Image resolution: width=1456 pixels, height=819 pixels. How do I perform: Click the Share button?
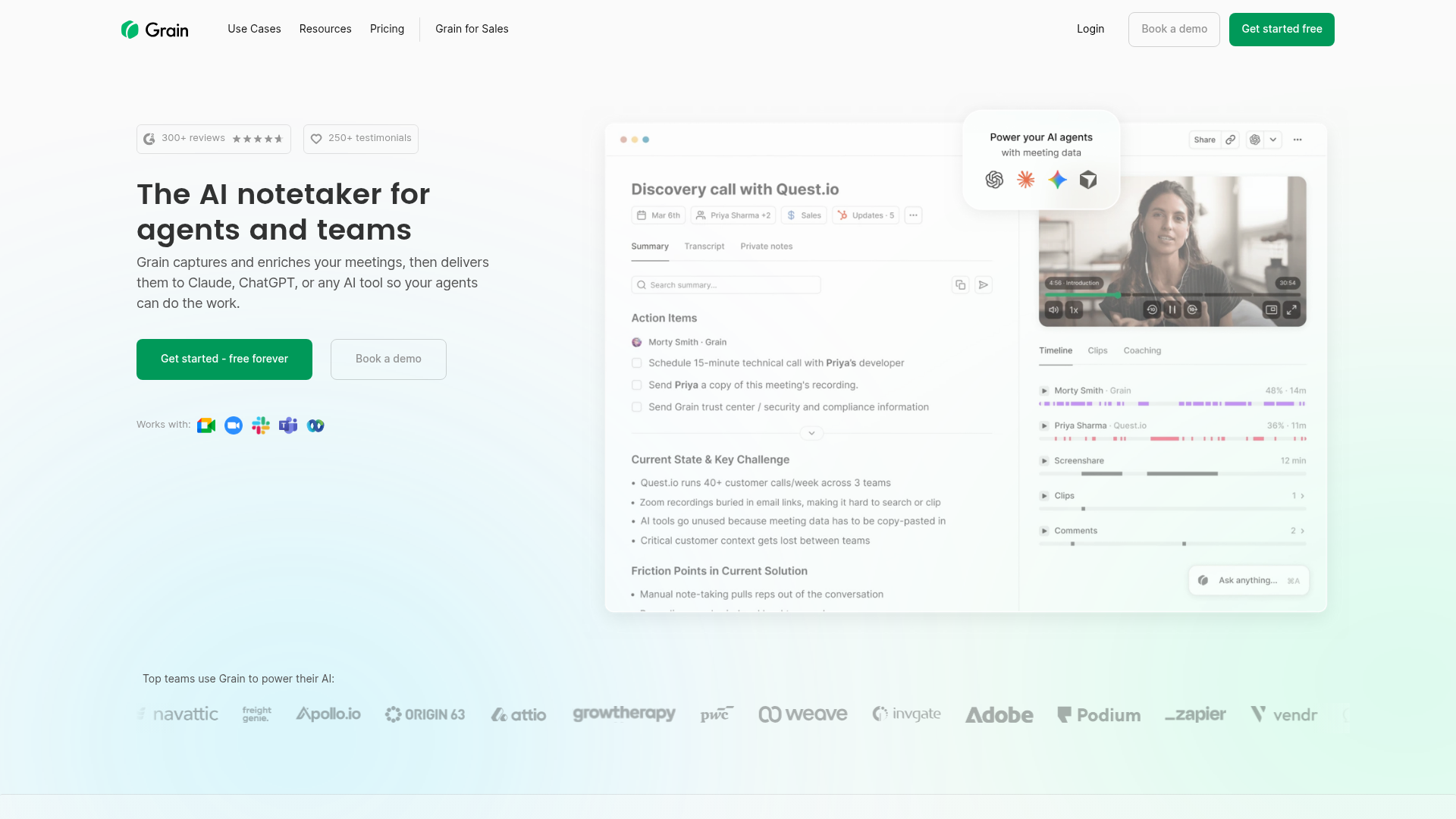pos(1204,140)
